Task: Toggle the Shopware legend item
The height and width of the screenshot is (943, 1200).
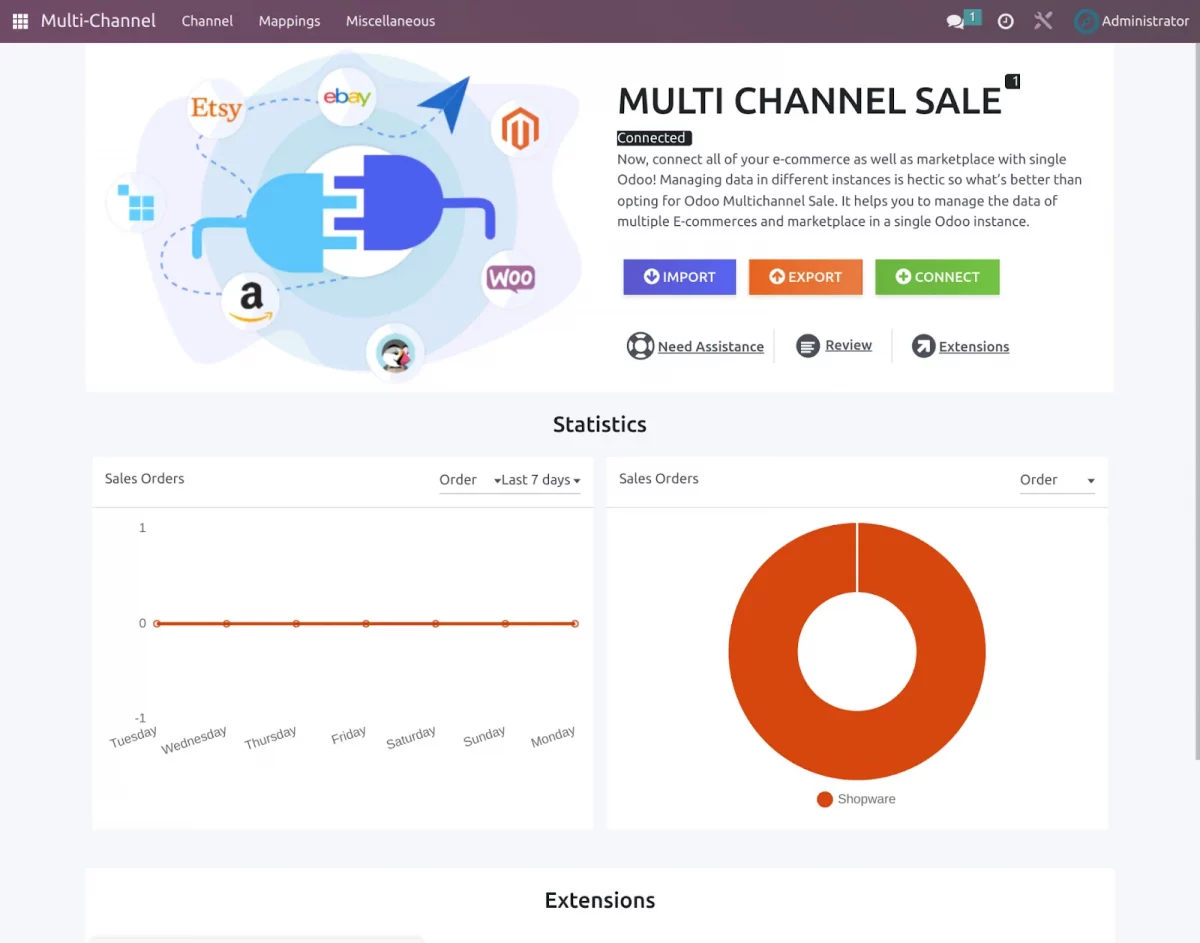Action: [x=856, y=799]
